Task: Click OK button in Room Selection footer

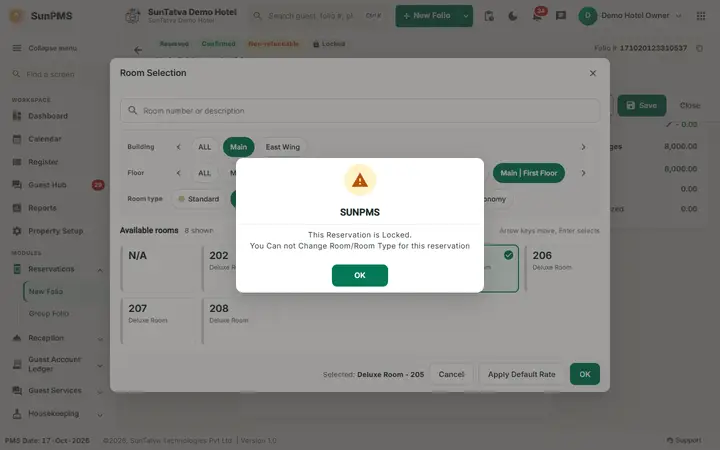Action: (x=585, y=374)
